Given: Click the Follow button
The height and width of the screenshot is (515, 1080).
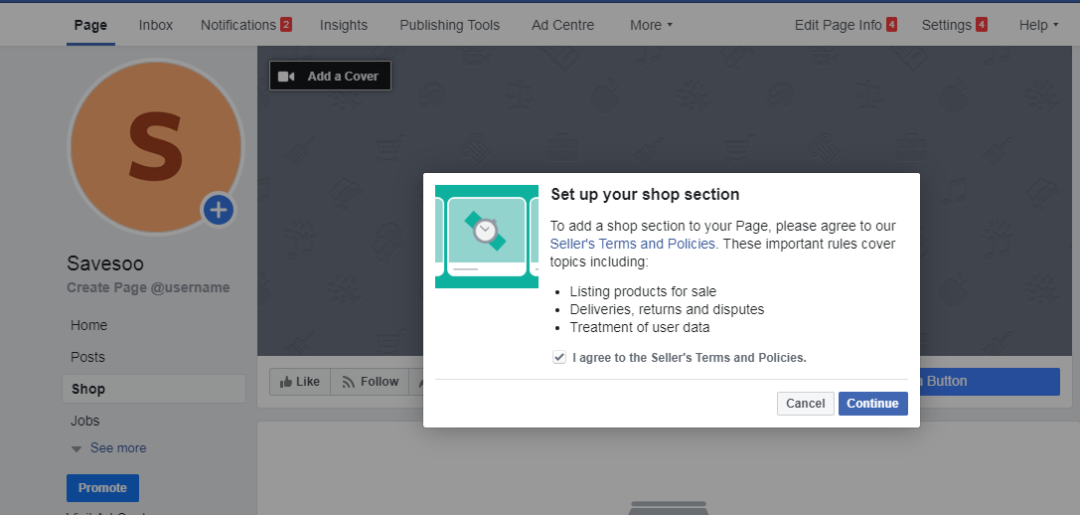Looking at the screenshot, I should (370, 381).
